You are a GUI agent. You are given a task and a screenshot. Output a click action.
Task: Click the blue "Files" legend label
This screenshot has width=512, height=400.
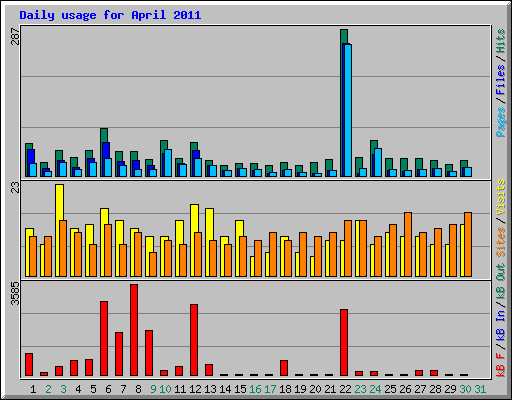(500, 80)
